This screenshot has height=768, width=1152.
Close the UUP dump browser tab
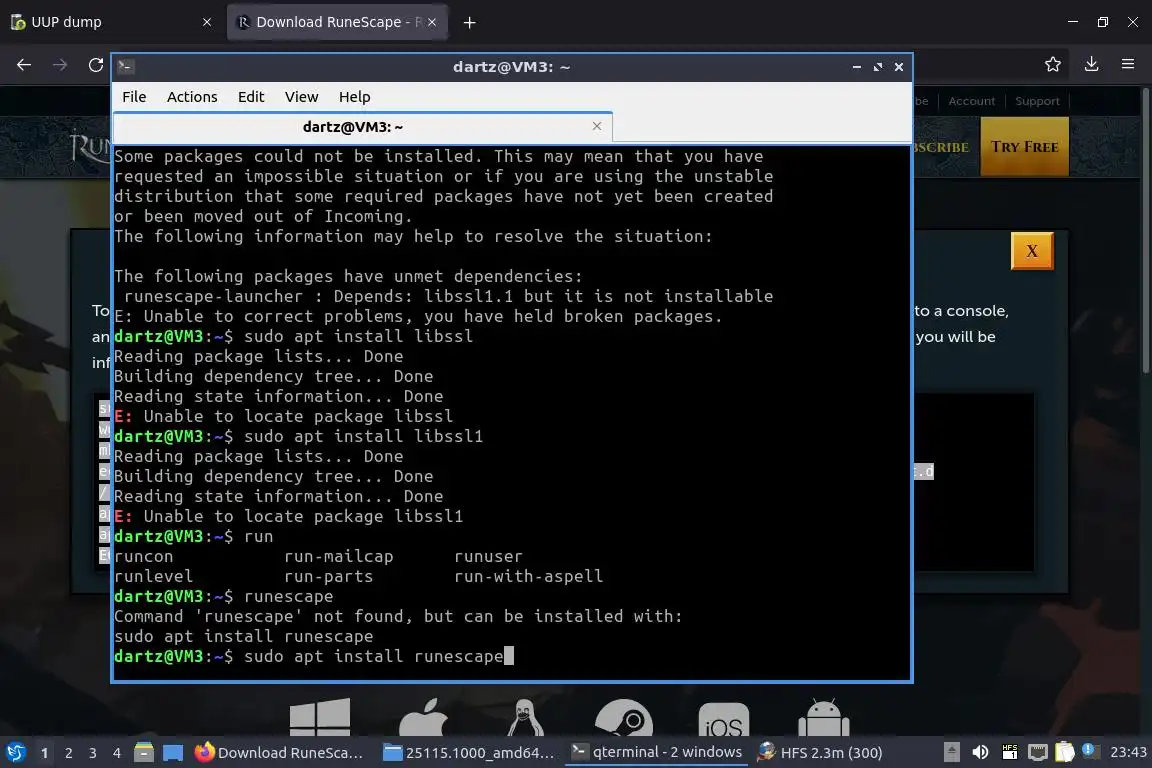(206, 22)
